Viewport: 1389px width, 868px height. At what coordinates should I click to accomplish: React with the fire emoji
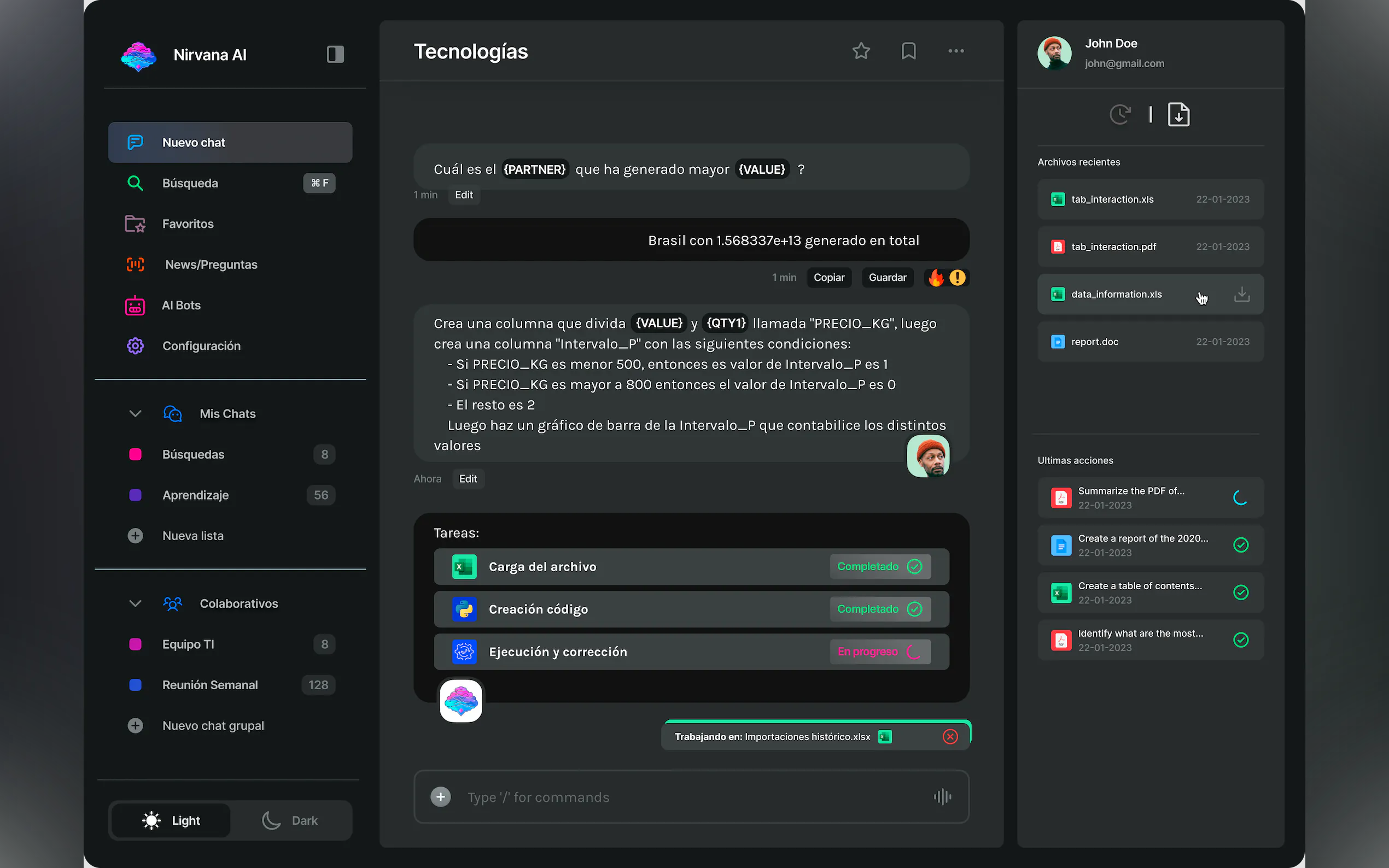coord(936,278)
